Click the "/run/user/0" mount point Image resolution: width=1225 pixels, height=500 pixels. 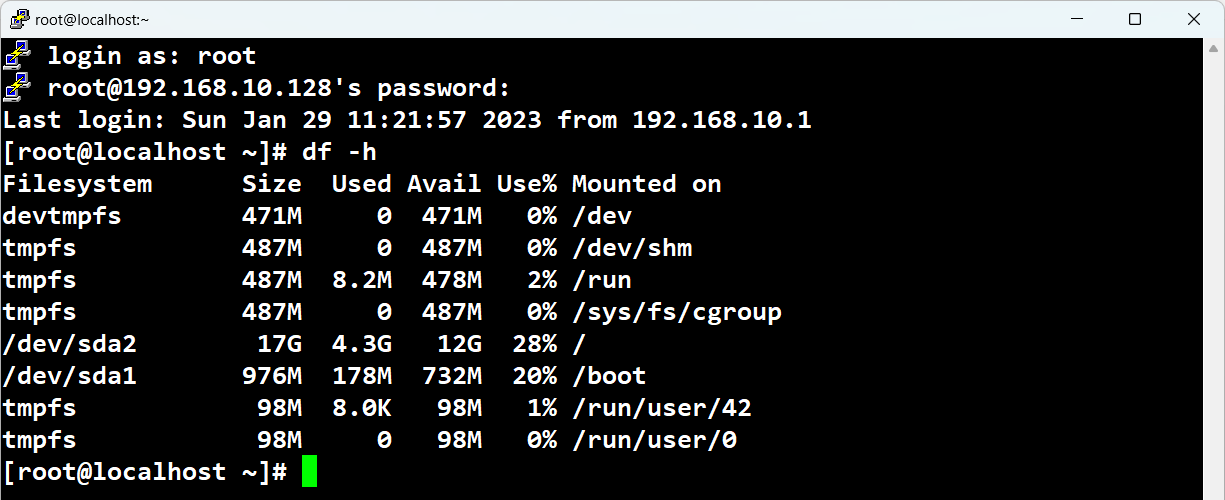click(654, 440)
